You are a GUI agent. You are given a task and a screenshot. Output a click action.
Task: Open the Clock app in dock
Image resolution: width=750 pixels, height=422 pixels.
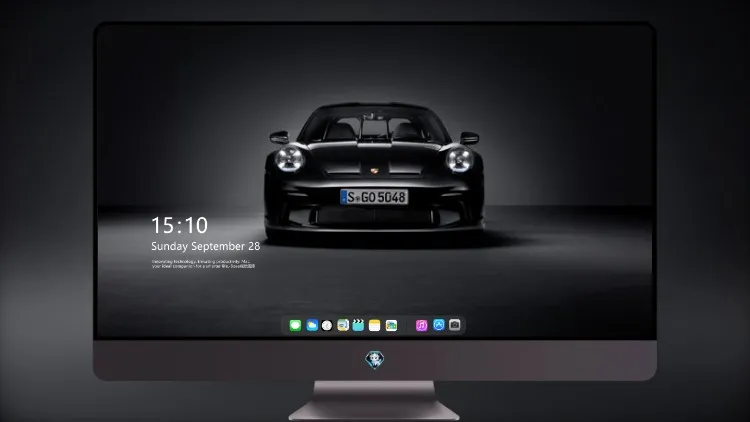pos(327,325)
